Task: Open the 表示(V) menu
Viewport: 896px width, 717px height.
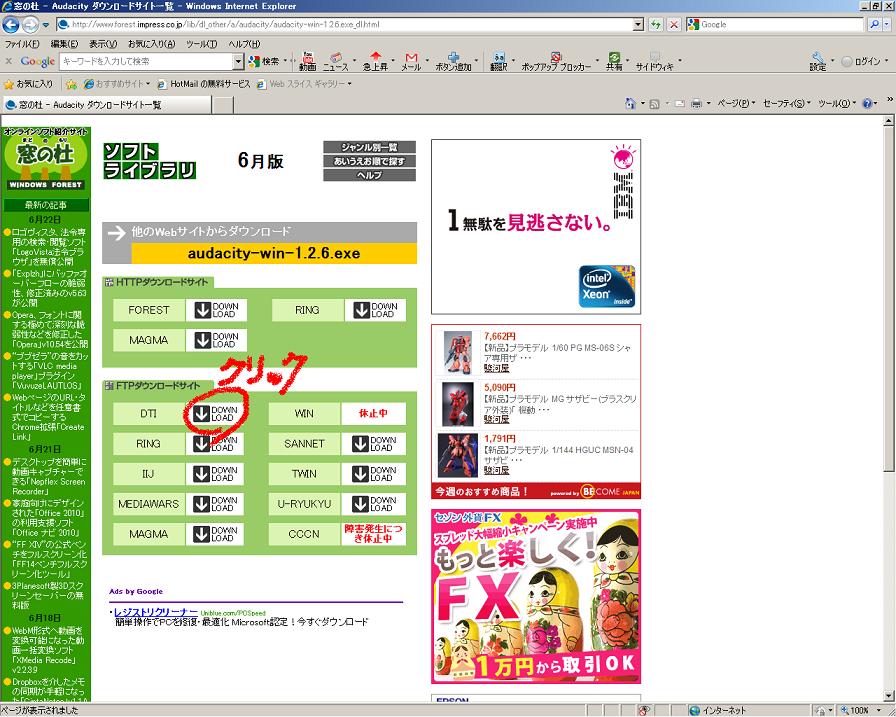Action: pos(103,44)
